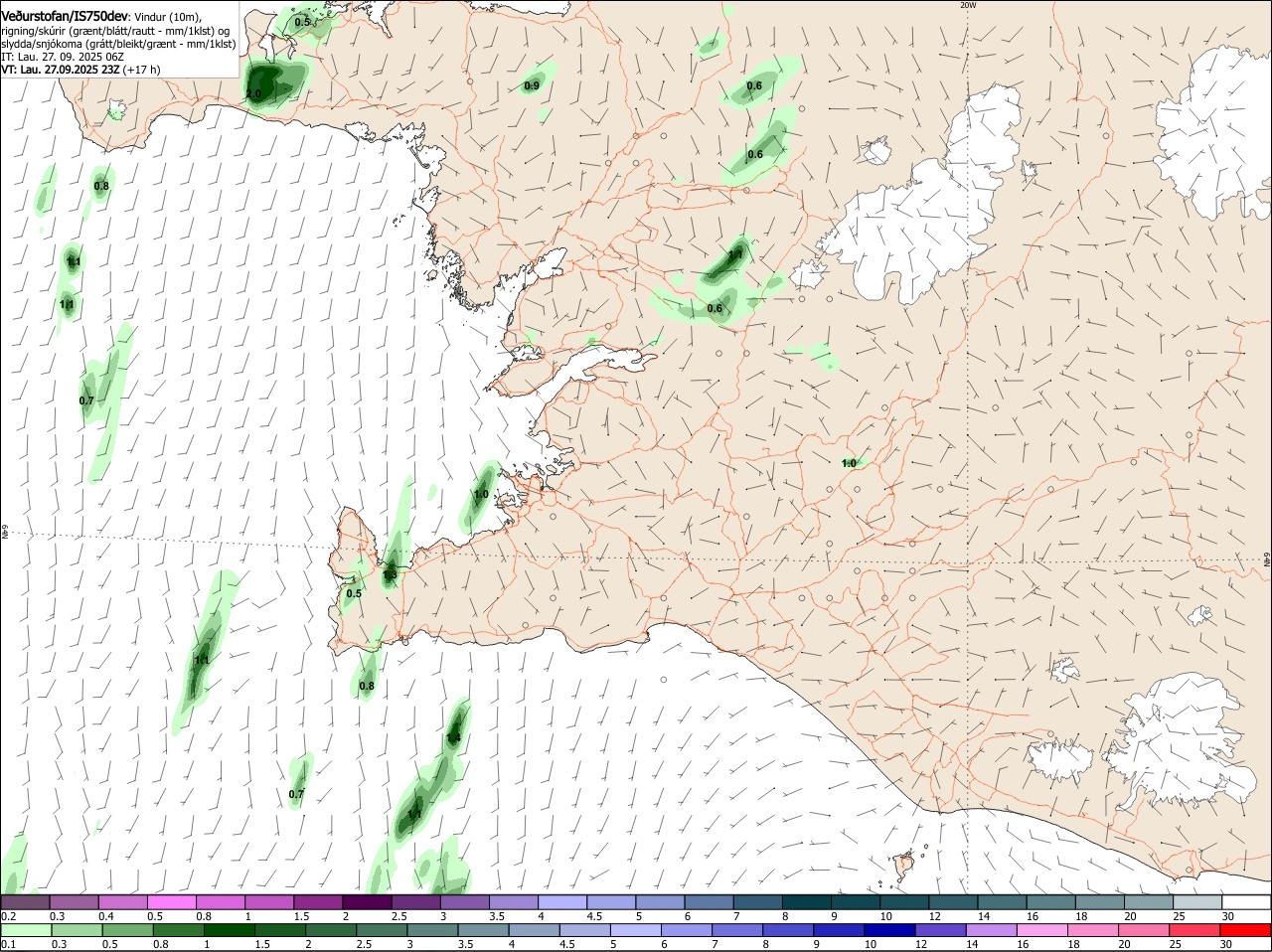Click the northernmost 0.6 precipitation label

click(754, 85)
